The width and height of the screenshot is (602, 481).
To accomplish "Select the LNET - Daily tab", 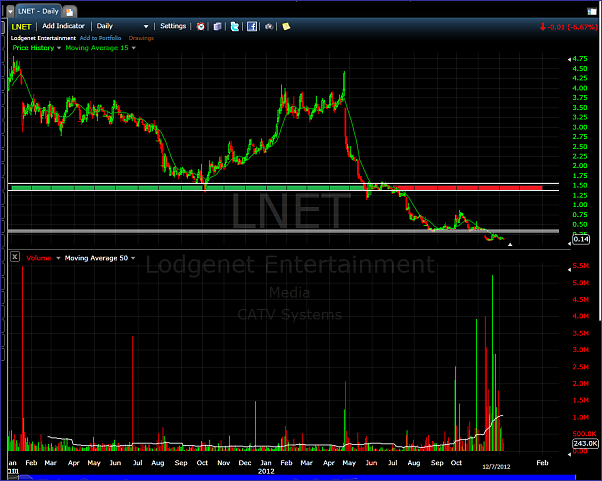I will (38, 12).
